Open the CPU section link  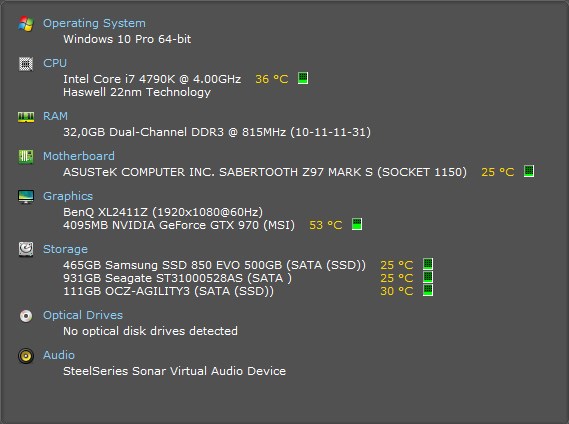click(55, 63)
